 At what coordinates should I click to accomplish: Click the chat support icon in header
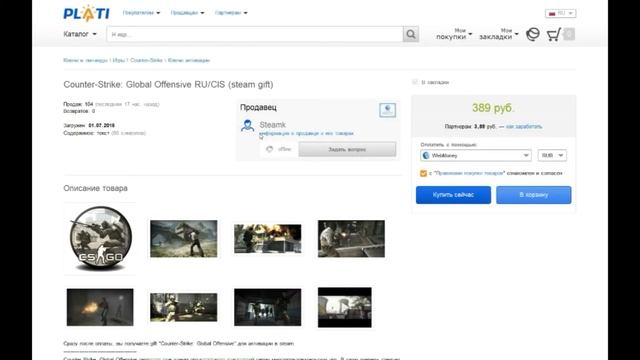[533, 34]
